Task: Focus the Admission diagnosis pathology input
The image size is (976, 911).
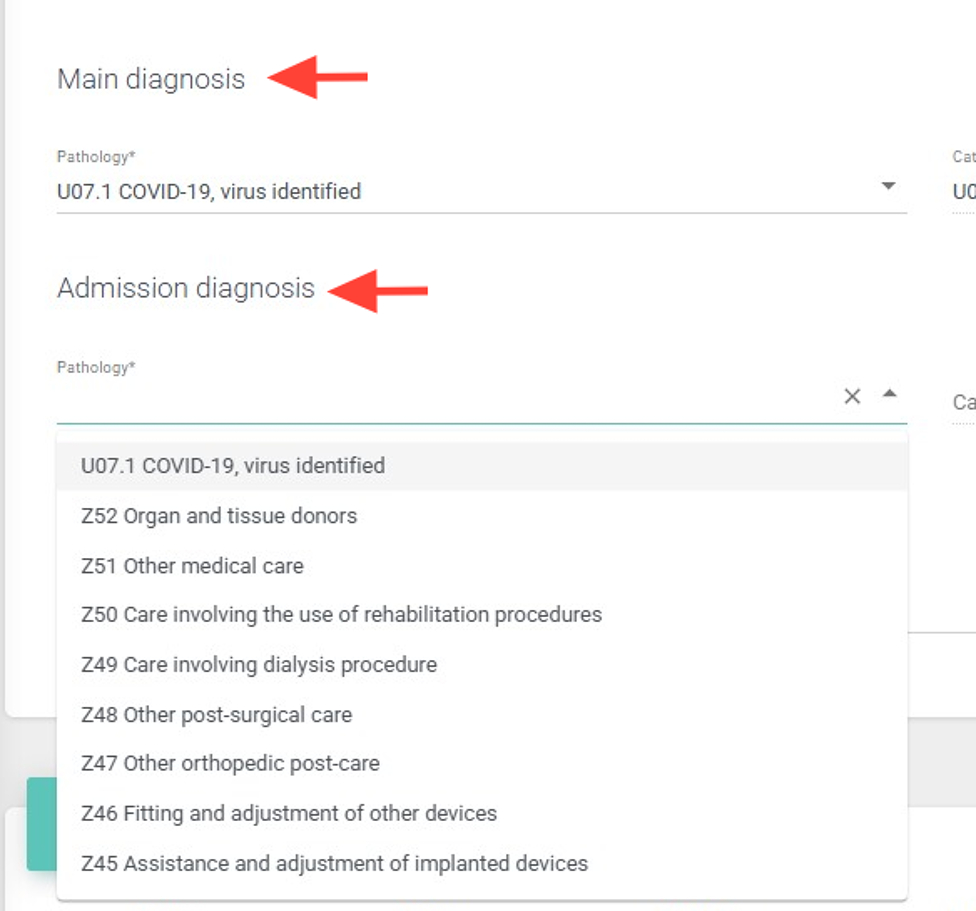Action: 440,398
